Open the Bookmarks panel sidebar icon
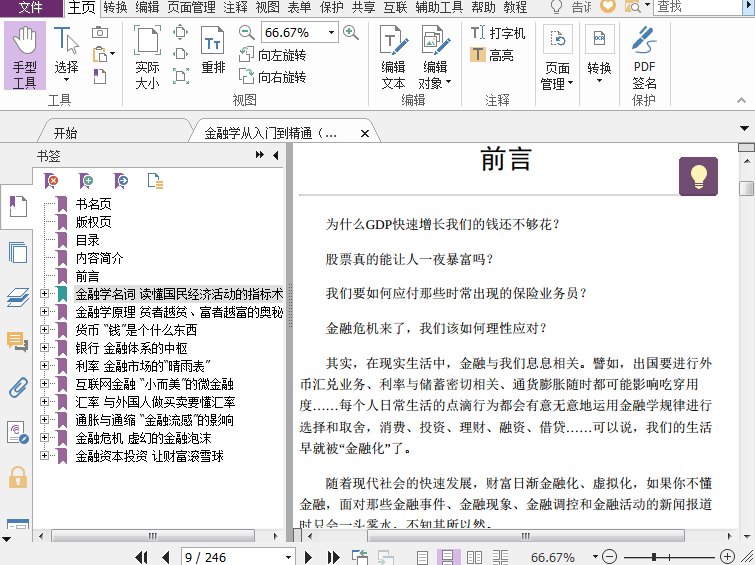This screenshot has height=565, width=755. click(18, 207)
